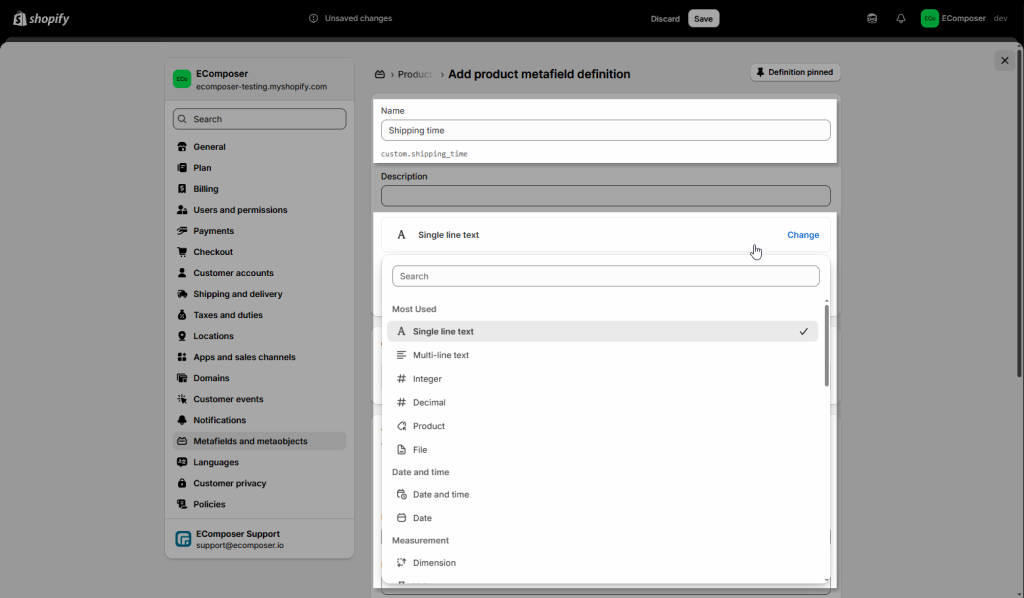The height and width of the screenshot is (598, 1024).
Task: Close the settings panel with X
Action: tap(1004, 61)
